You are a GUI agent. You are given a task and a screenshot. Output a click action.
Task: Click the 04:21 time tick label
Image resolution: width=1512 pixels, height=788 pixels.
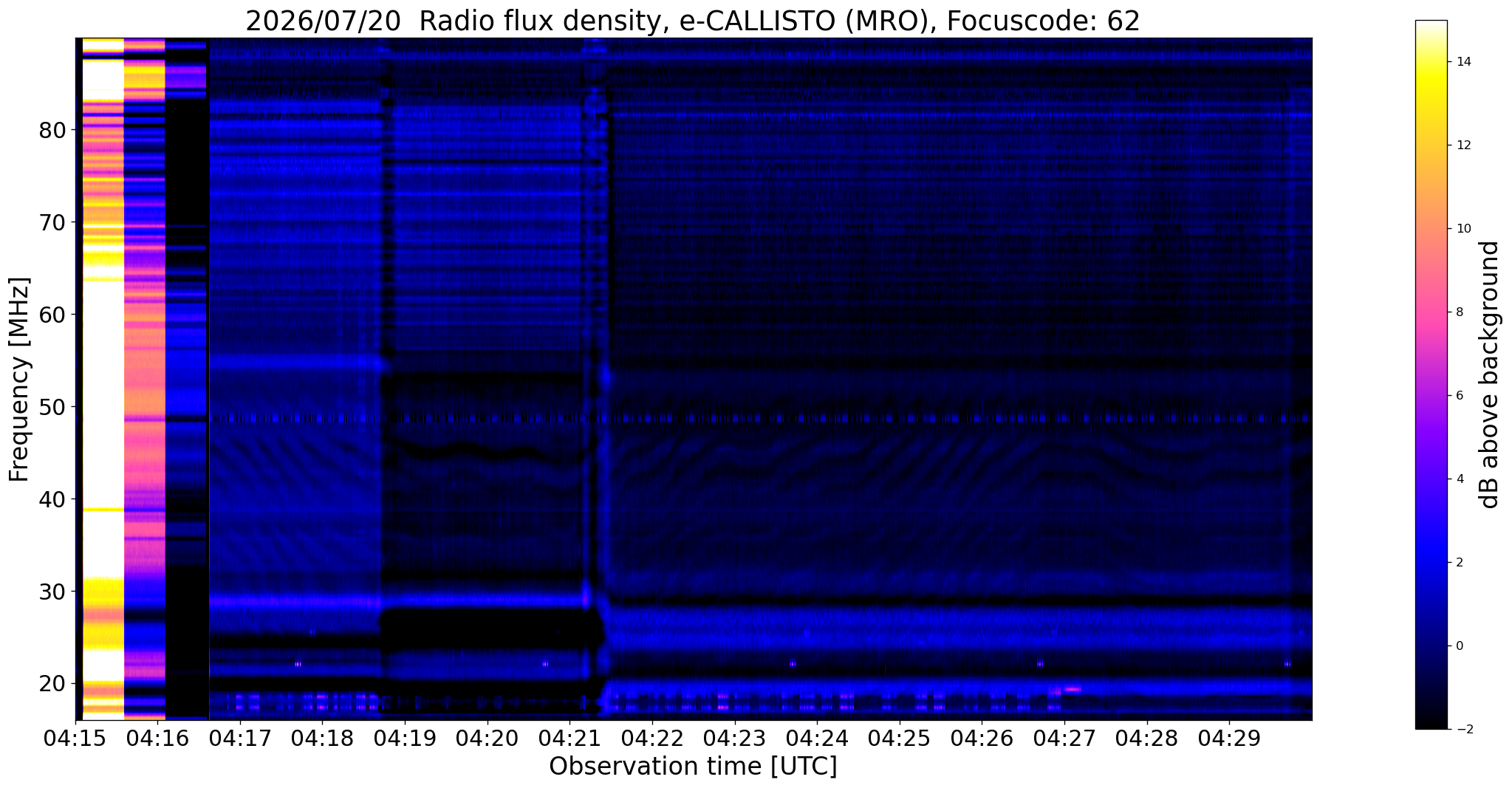coord(569,739)
